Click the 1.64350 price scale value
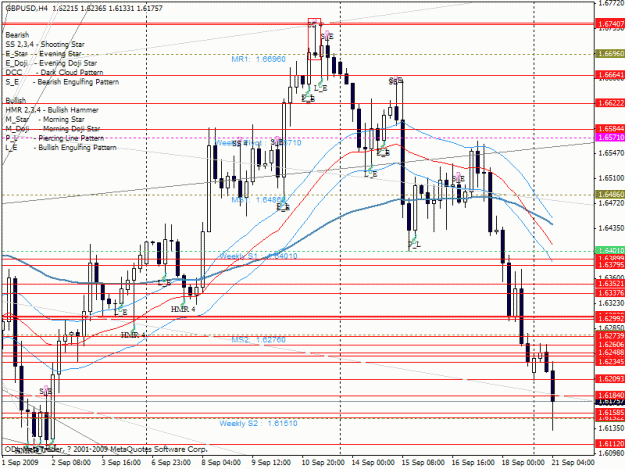This screenshot has height=469, width=625. coord(611,228)
